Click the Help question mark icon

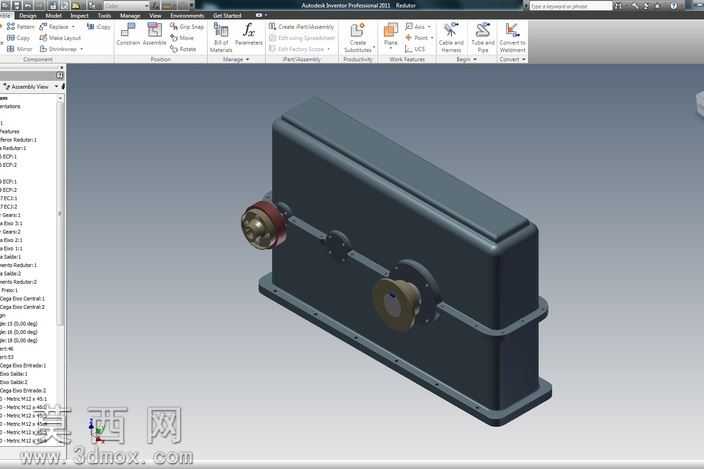pos(673,6)
